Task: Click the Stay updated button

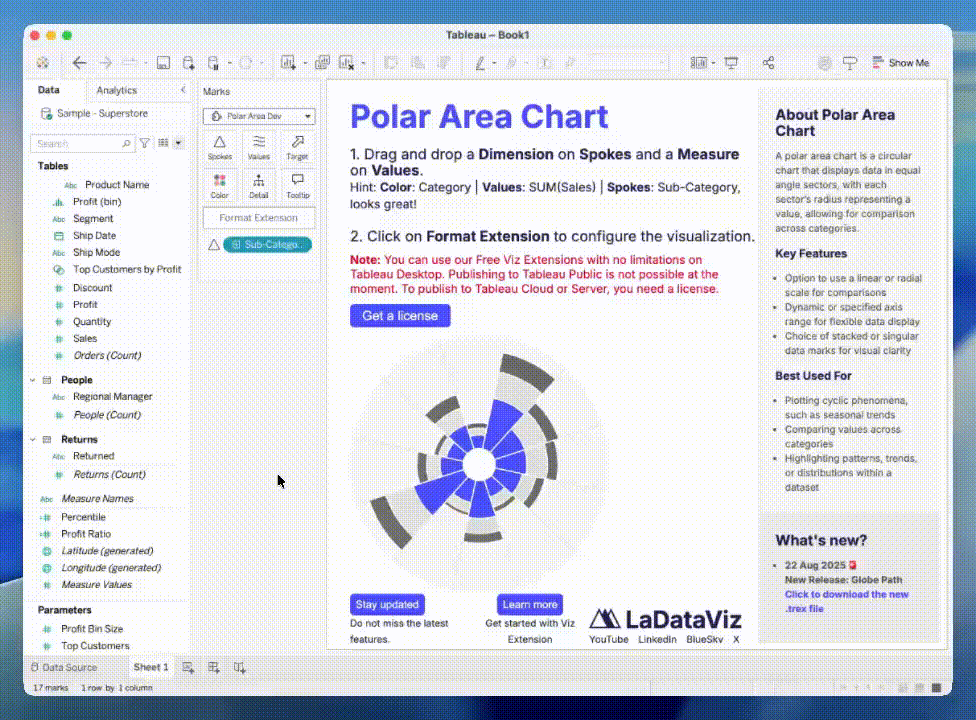Action: click(x=387, y=604)
